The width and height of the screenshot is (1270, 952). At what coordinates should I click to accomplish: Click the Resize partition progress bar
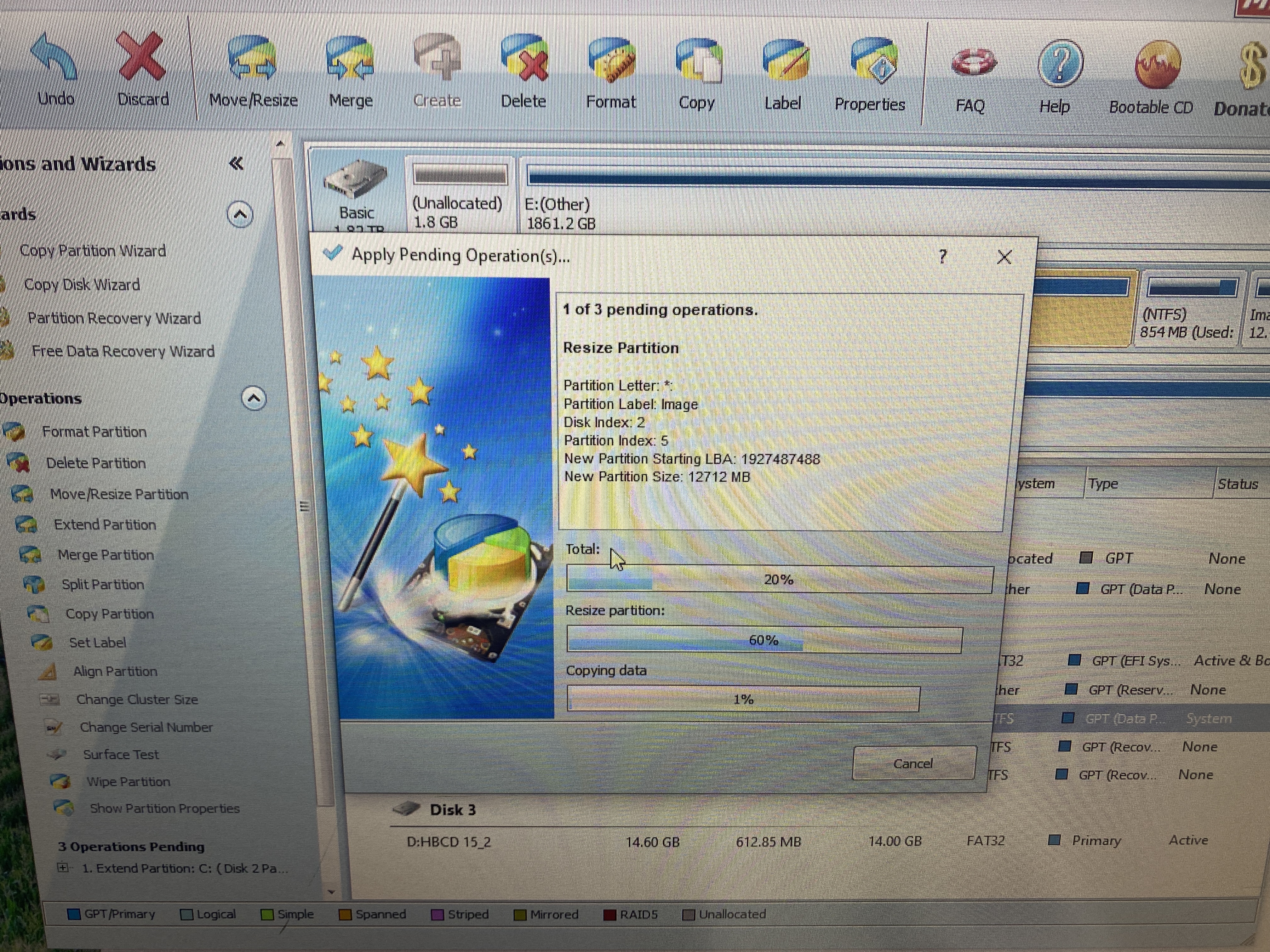click(764, 640)
